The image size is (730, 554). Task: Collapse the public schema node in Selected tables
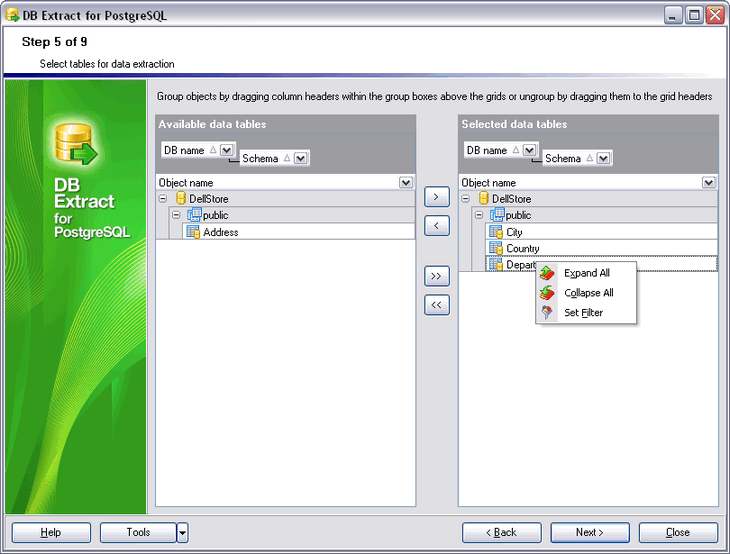tap(479, 215)
